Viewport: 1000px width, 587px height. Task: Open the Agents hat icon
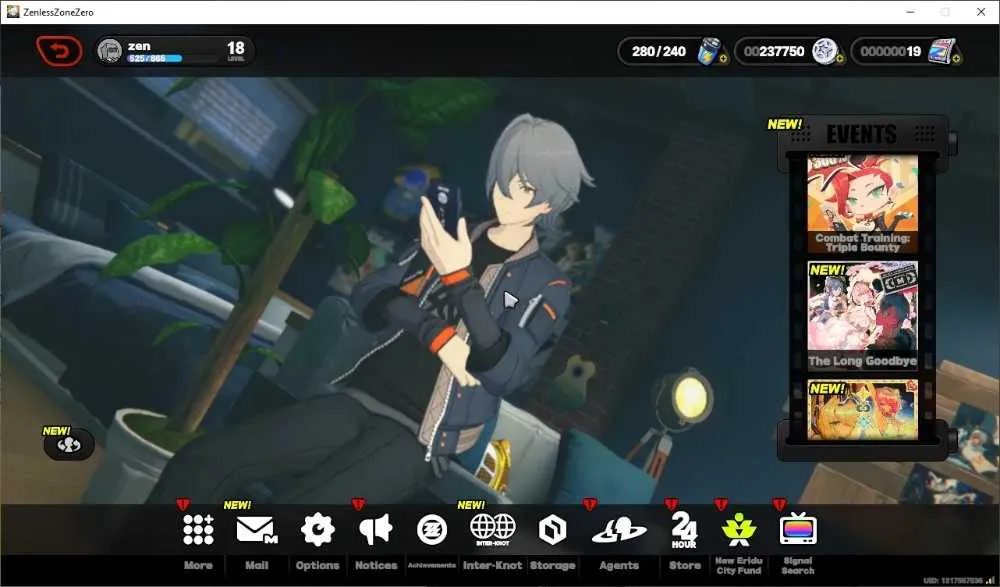coord(619,530)
